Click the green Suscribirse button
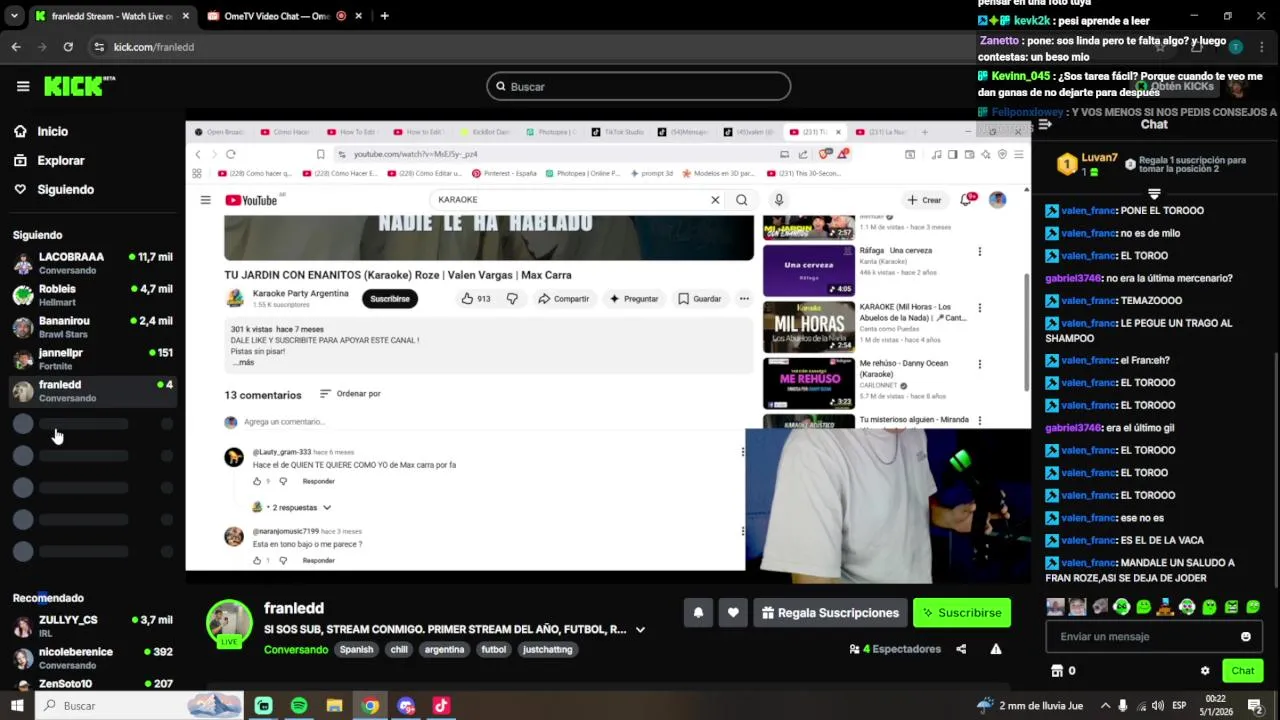Viewport: 1280px width, 720px height. tap(962, 613)
